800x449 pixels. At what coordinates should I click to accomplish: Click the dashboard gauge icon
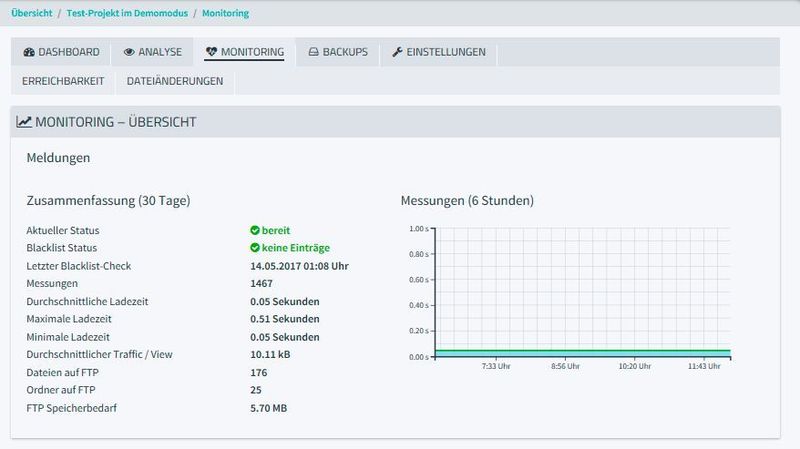pos(29,52)
